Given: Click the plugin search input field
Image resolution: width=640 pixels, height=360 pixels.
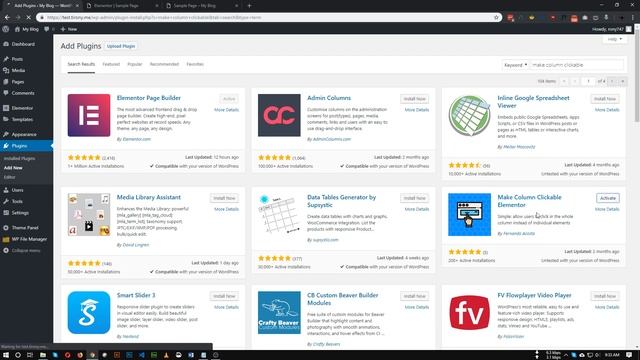Looking at the screenshot, I should tap(576, 65).
